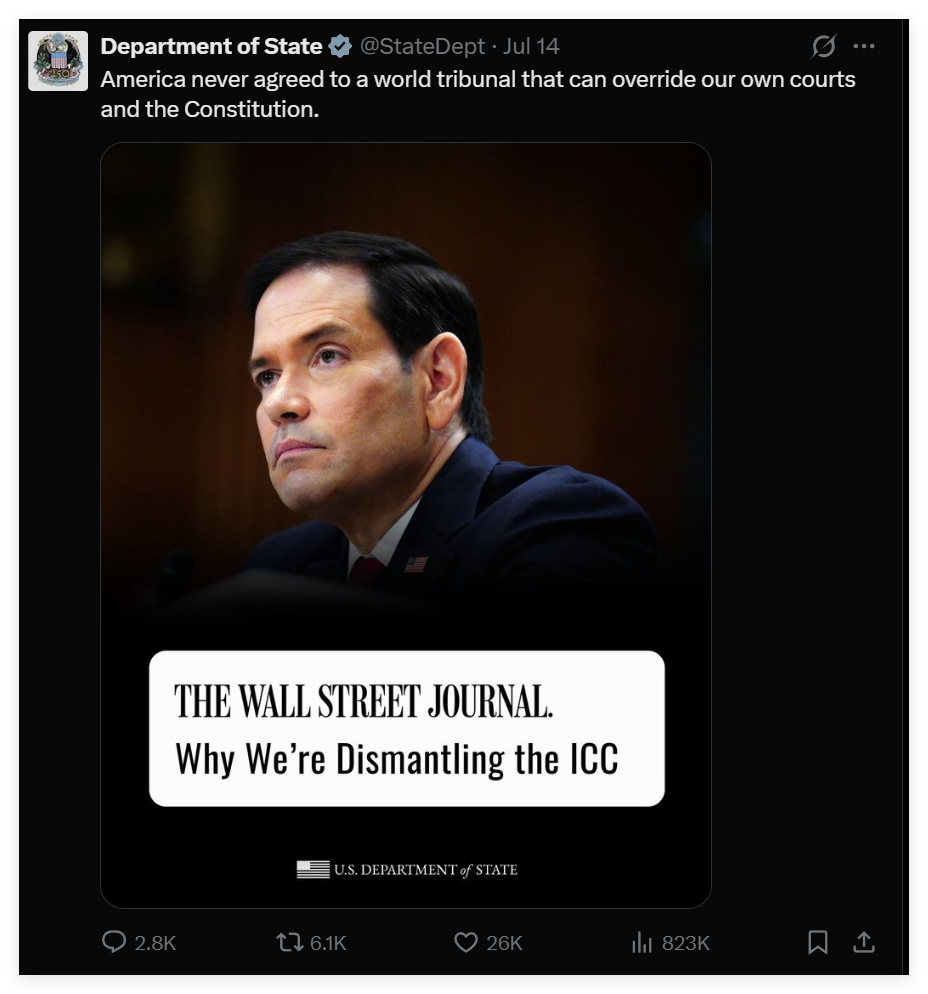Click the Department of State display name
This screenshot has width=928, height=994.
(211, 46)
